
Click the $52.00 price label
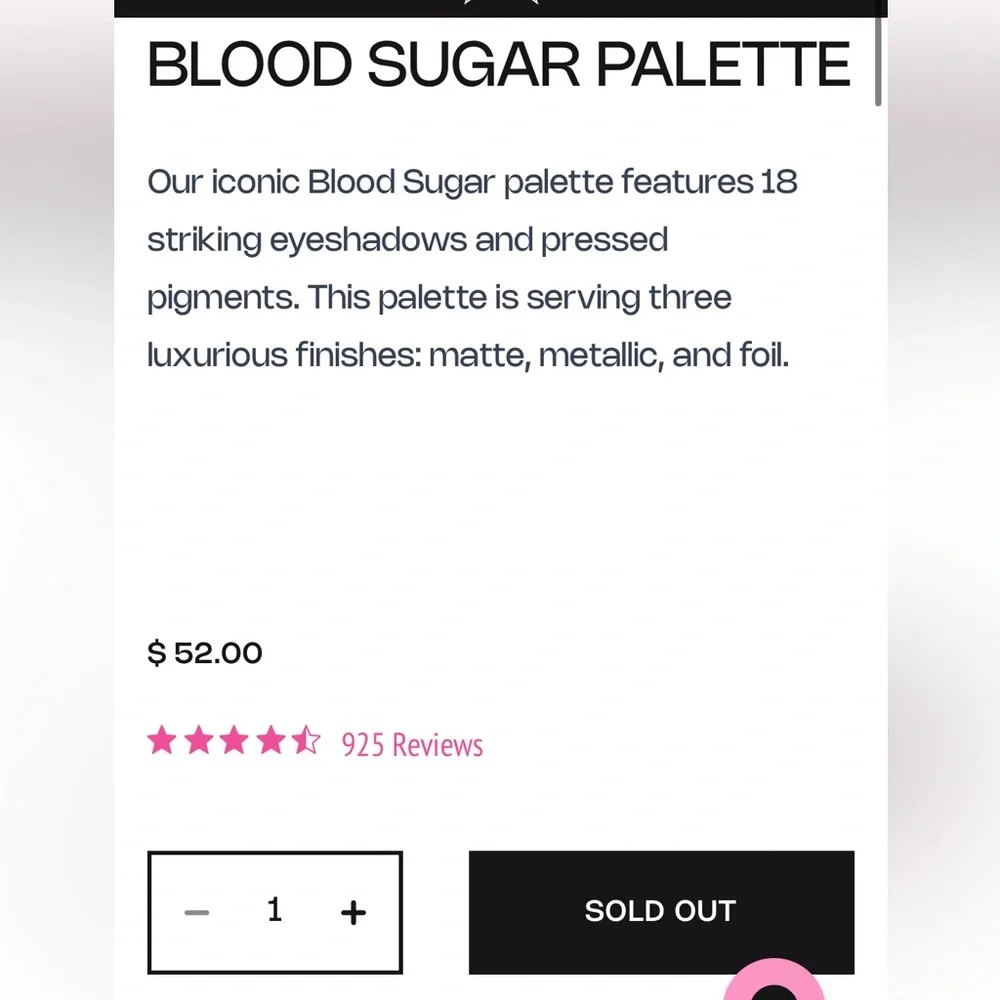point(204,652)
